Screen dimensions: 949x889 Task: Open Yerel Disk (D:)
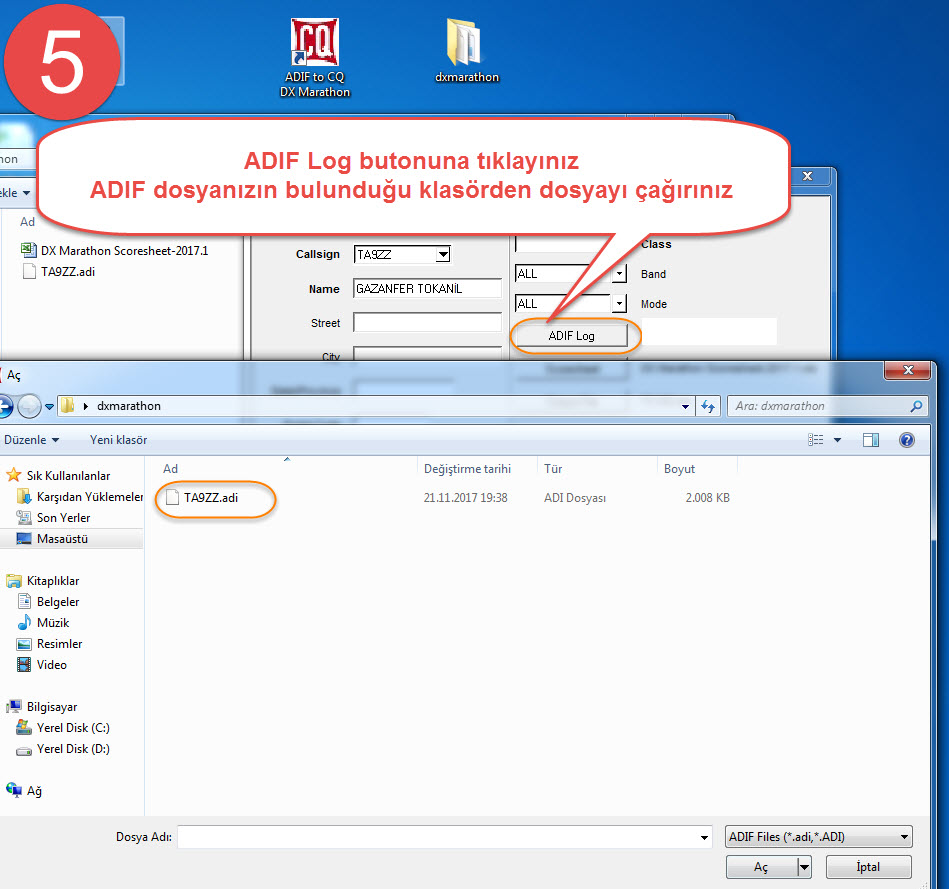[x=64, y=749]
